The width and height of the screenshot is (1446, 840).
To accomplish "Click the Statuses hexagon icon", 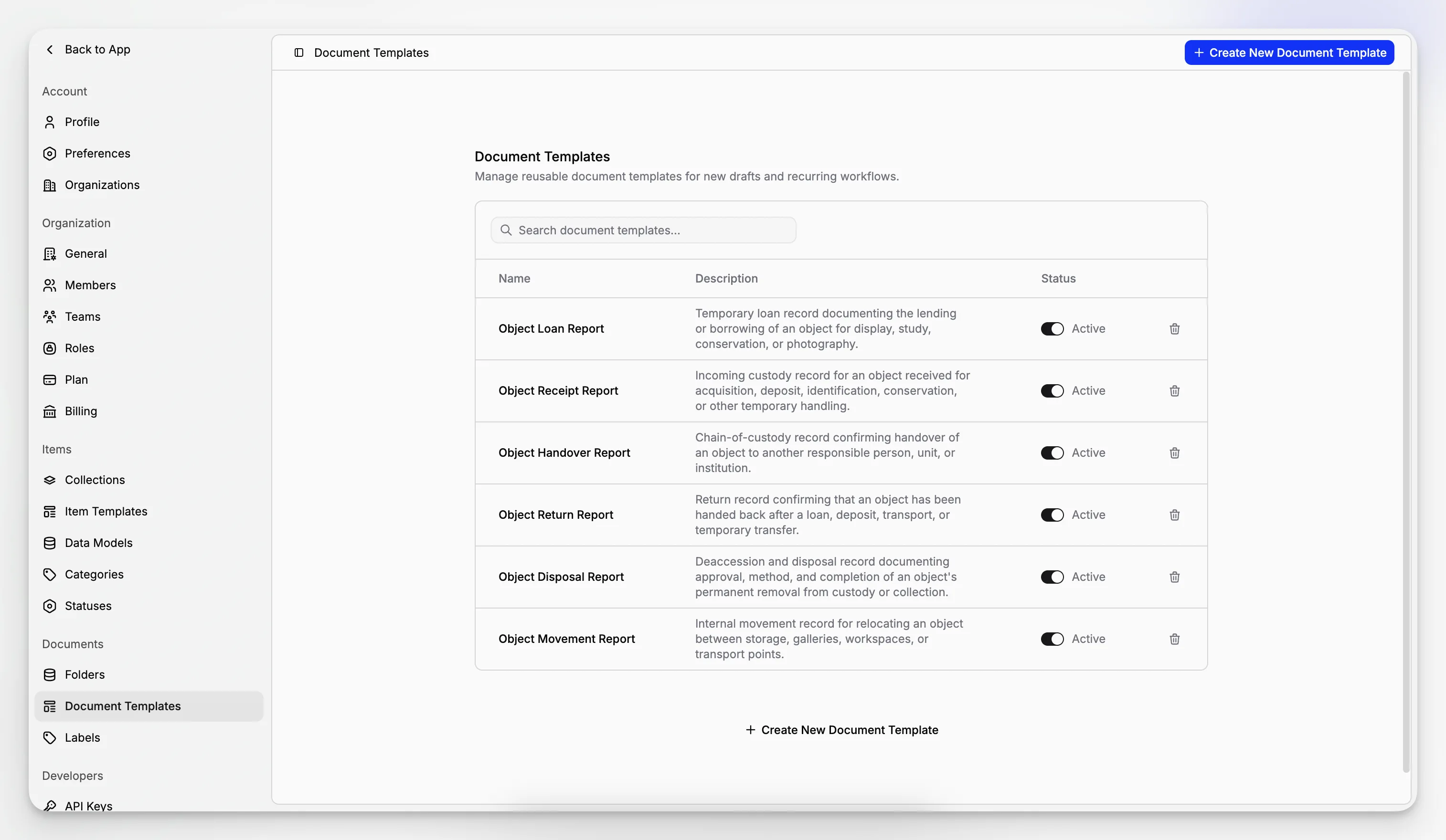I will pos(50,607).
